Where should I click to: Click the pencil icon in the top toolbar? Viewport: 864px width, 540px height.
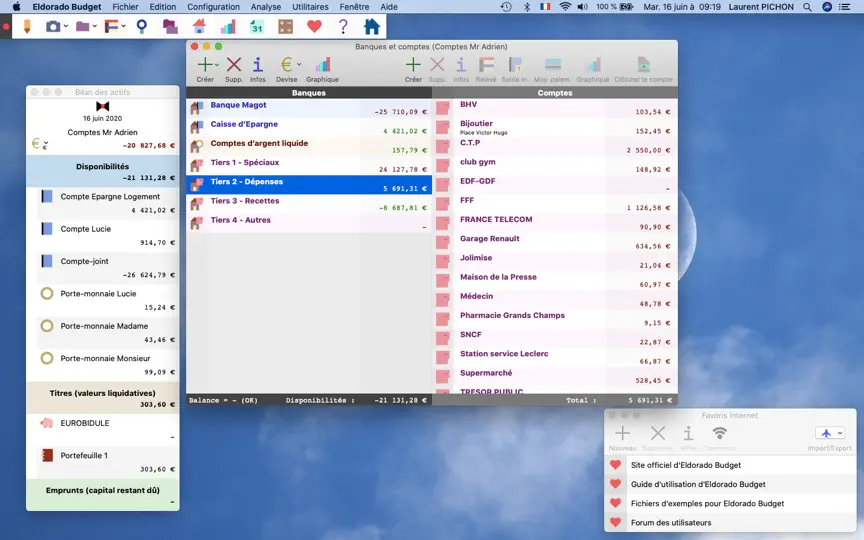coord(27,26)
